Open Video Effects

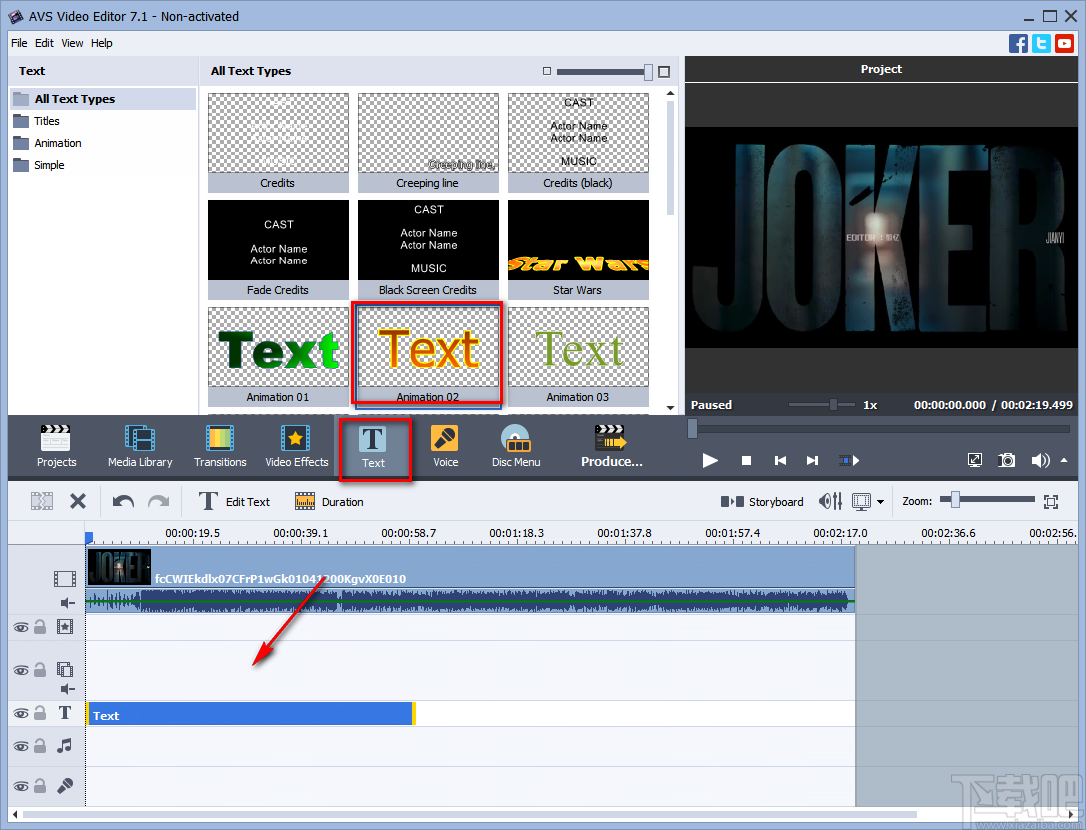[x=296, y=447]
